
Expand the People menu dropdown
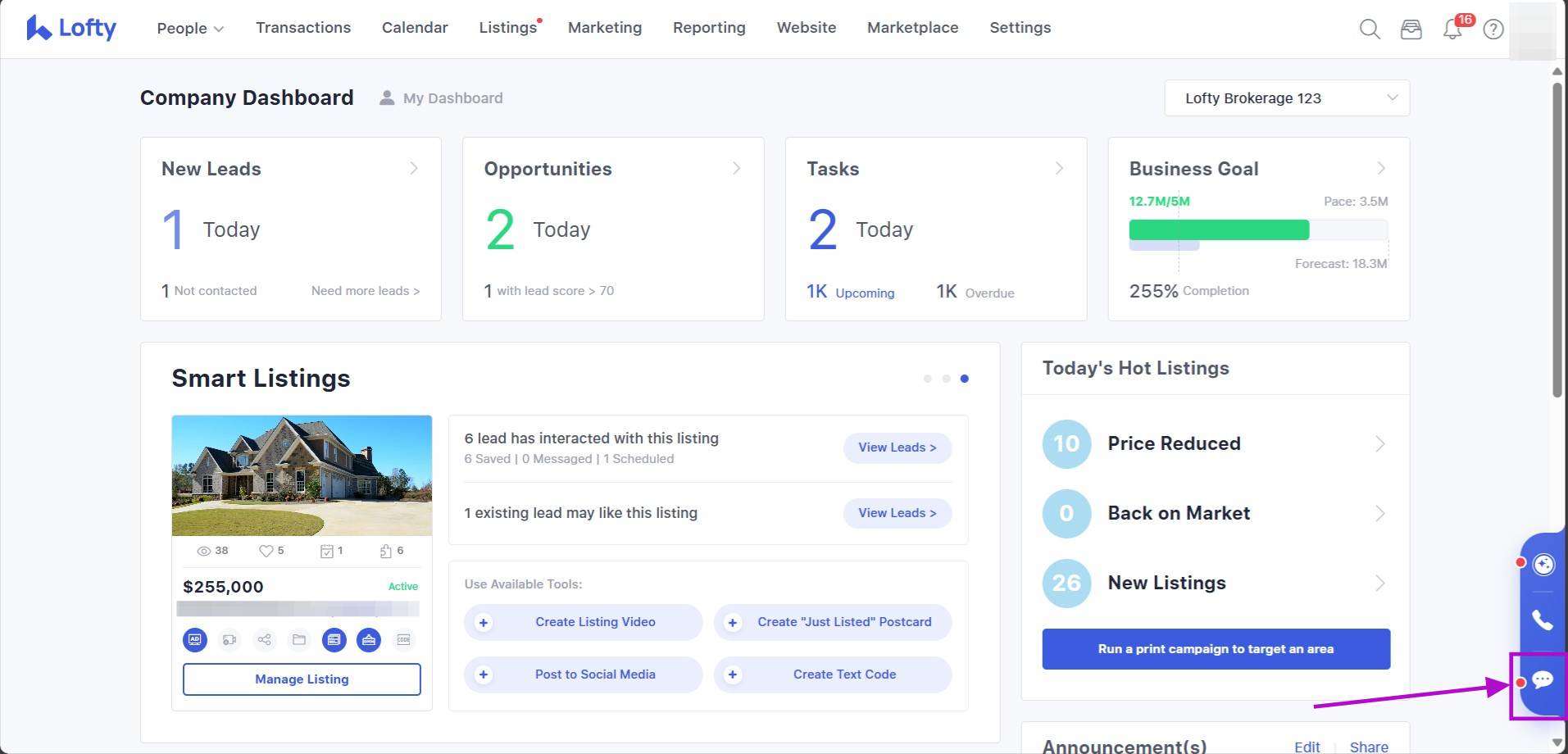[x=190, y=28]
